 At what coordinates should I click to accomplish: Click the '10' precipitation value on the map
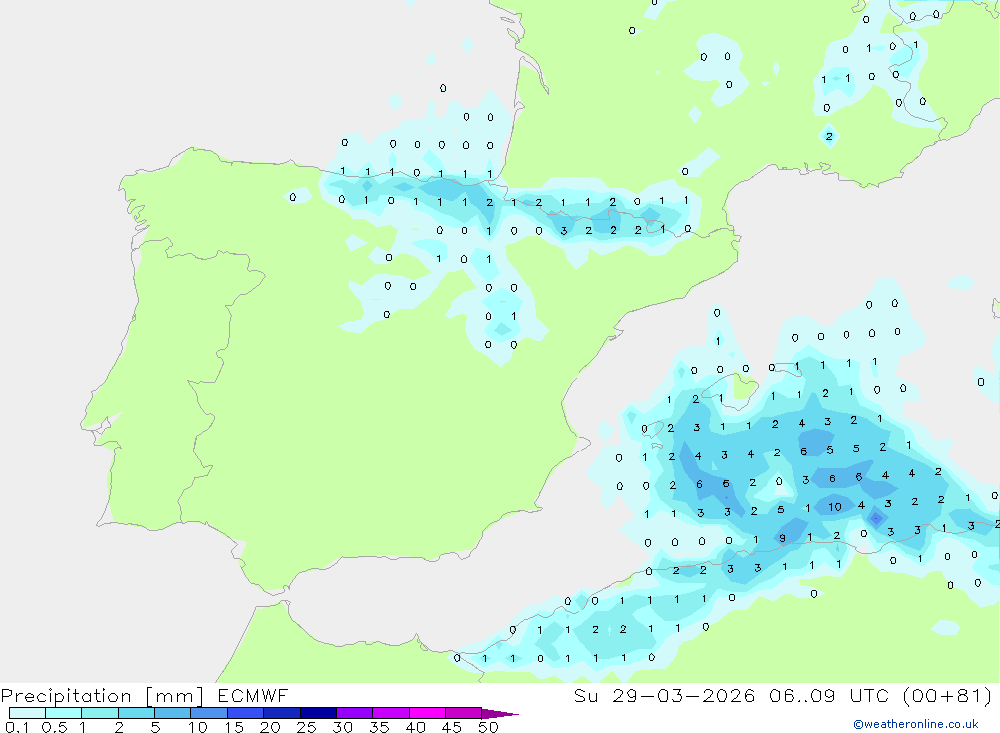(835, 507)
